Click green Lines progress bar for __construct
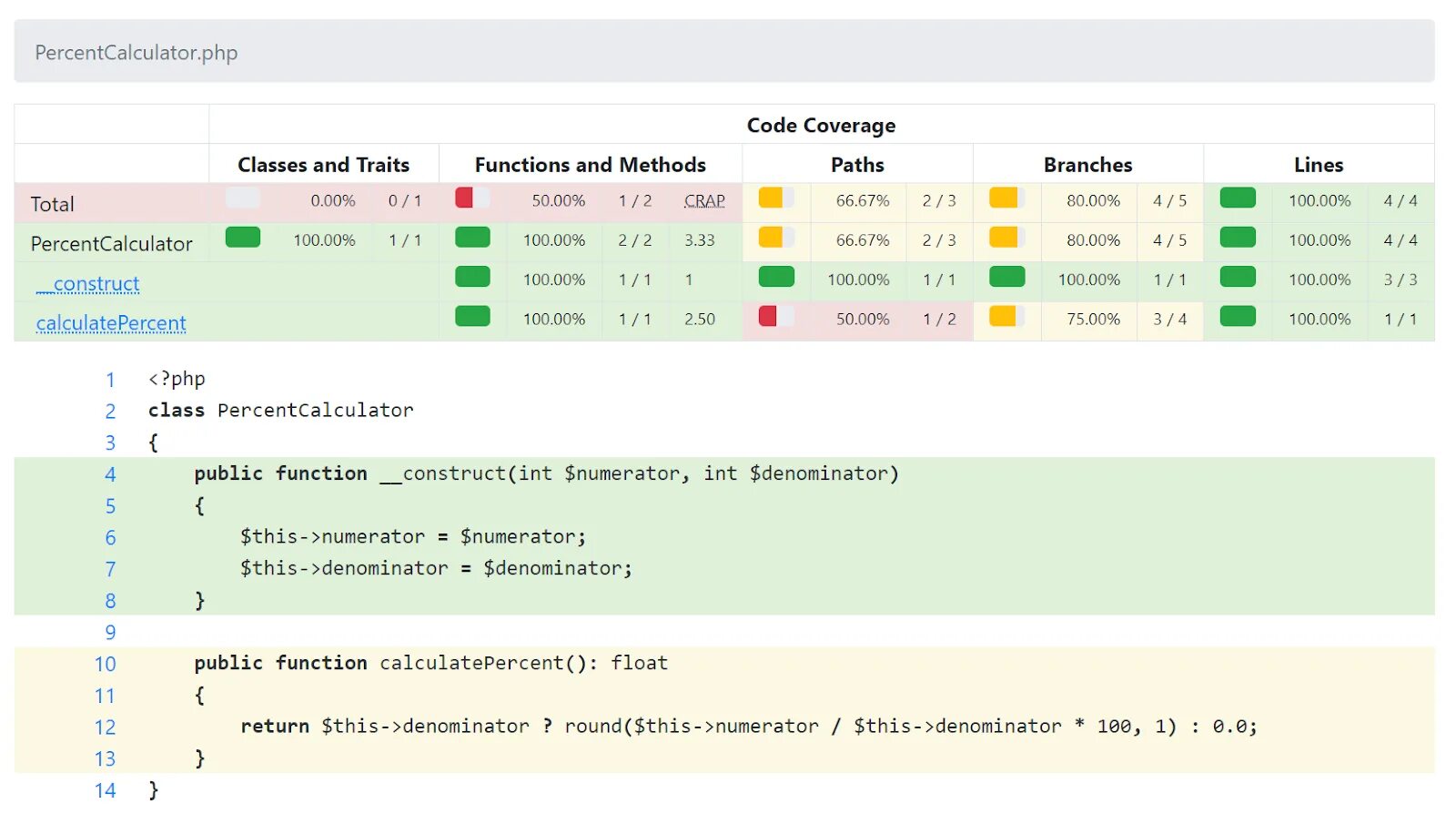This screenshot has width=1456, height=824. pos(1238,277)
